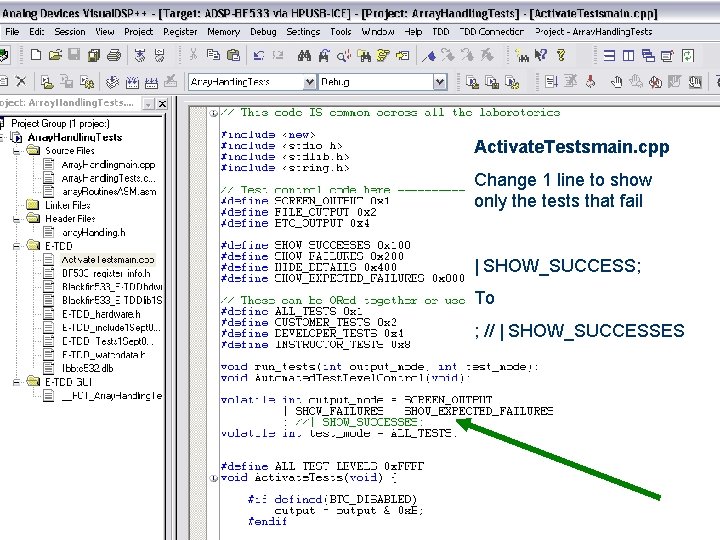
Task: Save all files using the multi-disk icon
Action: pyautogui.click(x=94, y=56)
